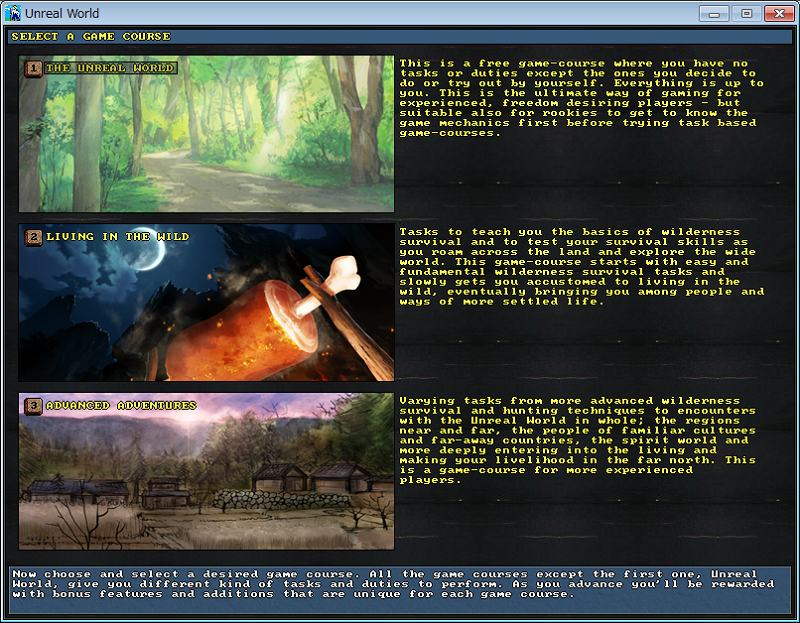The width and height of the screenshot is (800, 623).
Task: Maximize the Unreal World window
Action: pyautogui.click(x=746, y=14)
